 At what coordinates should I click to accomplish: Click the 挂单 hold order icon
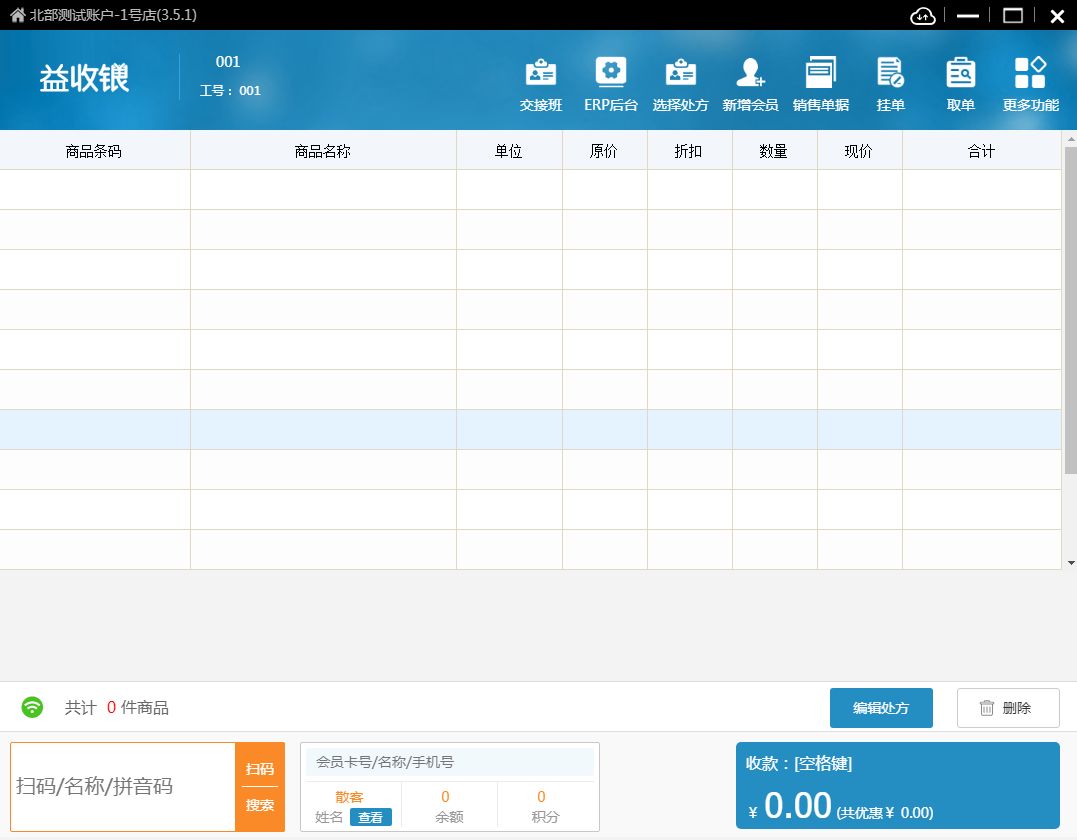890,84
